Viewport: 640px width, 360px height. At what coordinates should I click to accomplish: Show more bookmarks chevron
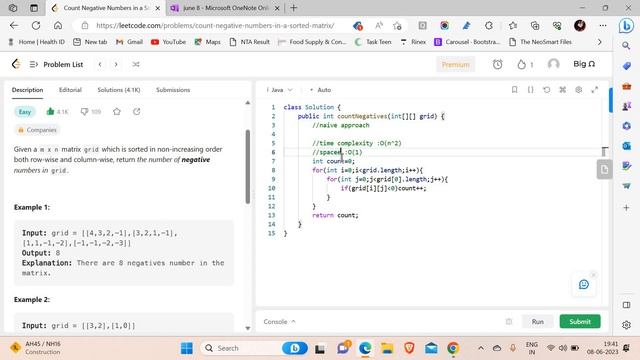coord(599,42)
